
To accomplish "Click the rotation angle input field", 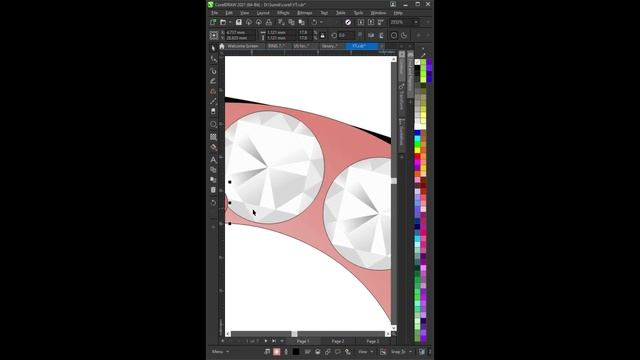I will point(346,36).
